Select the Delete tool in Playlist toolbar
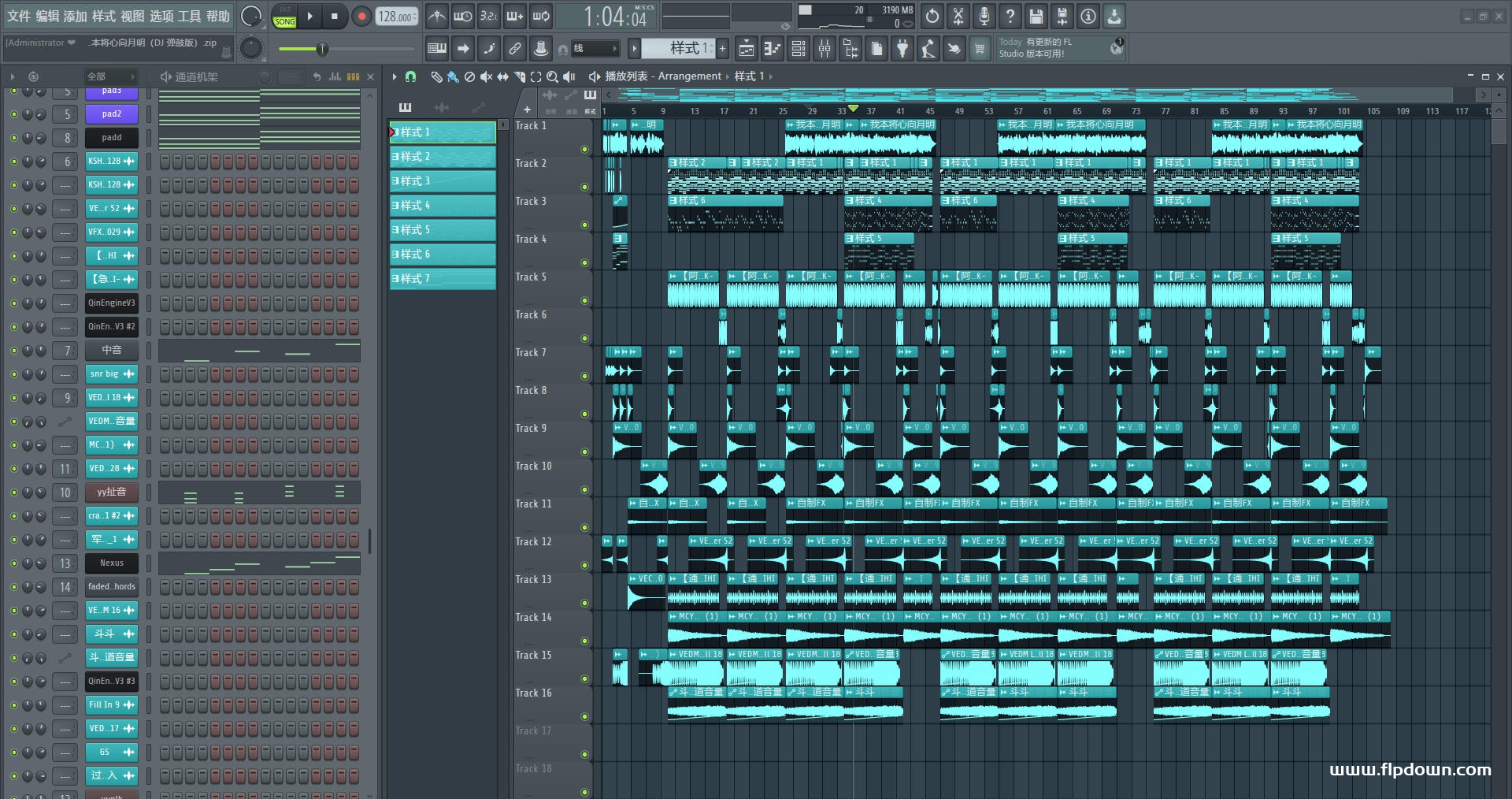 tap(469, 76)
